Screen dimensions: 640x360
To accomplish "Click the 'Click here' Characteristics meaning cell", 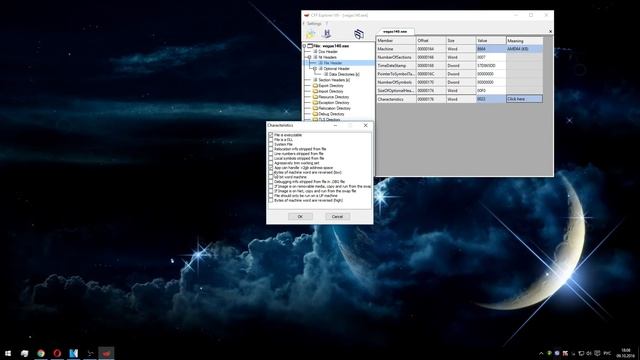I will (x=524, y=99).
